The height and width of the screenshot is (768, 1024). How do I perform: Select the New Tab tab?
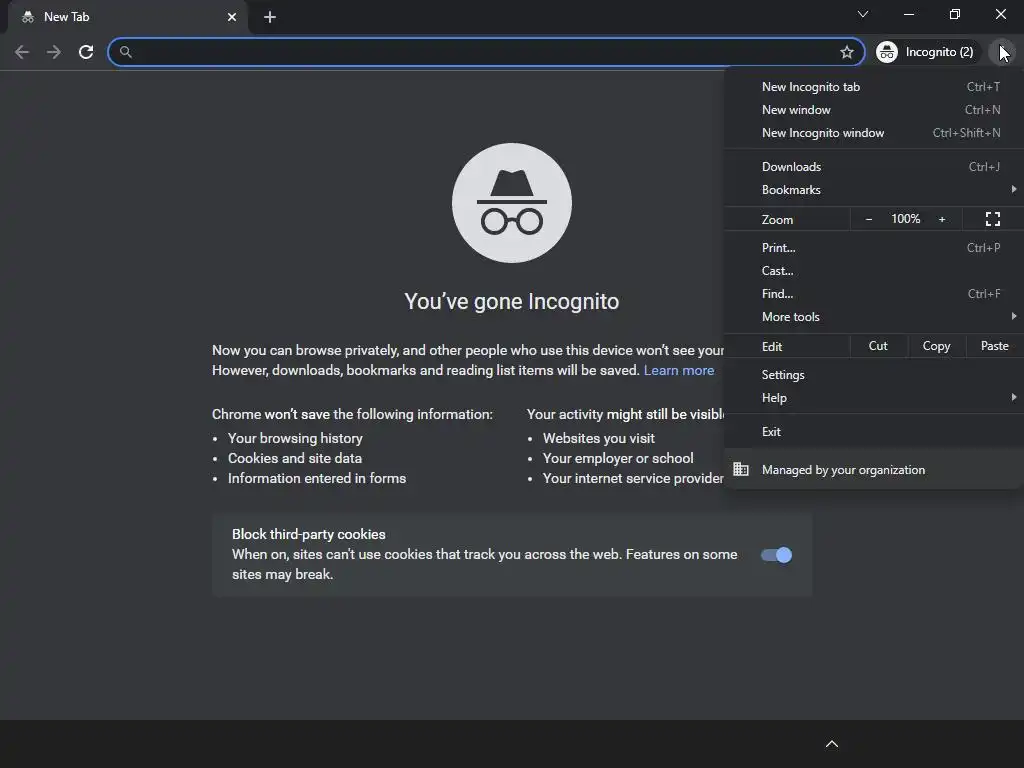click(x=127, y=17)
